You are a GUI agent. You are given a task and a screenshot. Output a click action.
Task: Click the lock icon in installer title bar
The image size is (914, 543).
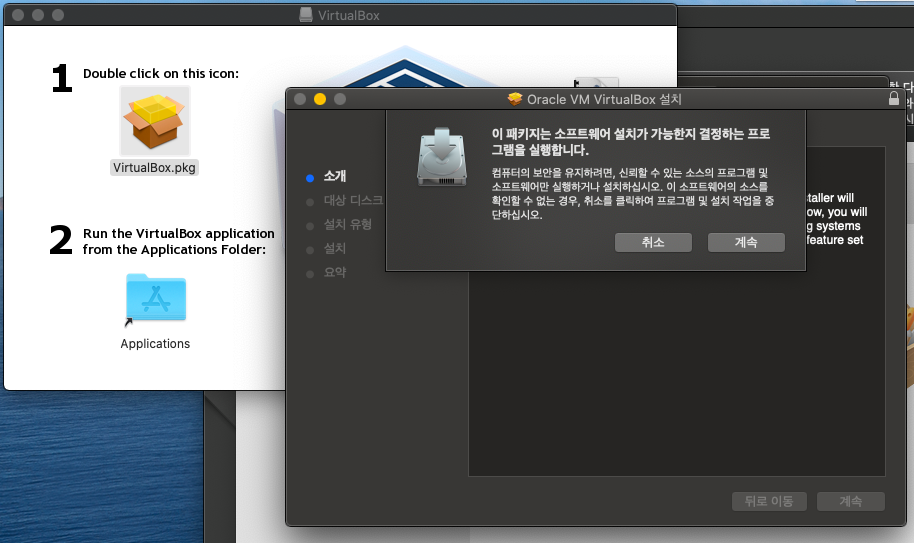click(894, 98)
